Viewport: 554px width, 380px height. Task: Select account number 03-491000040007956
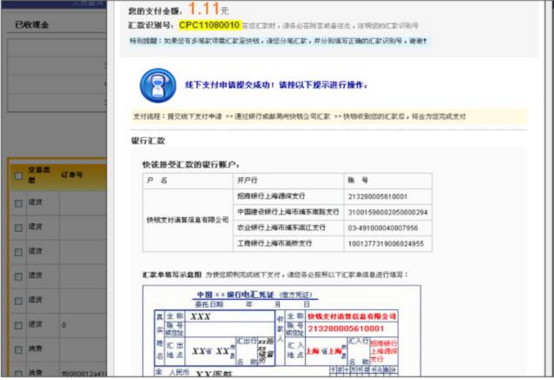coord(383,228)
